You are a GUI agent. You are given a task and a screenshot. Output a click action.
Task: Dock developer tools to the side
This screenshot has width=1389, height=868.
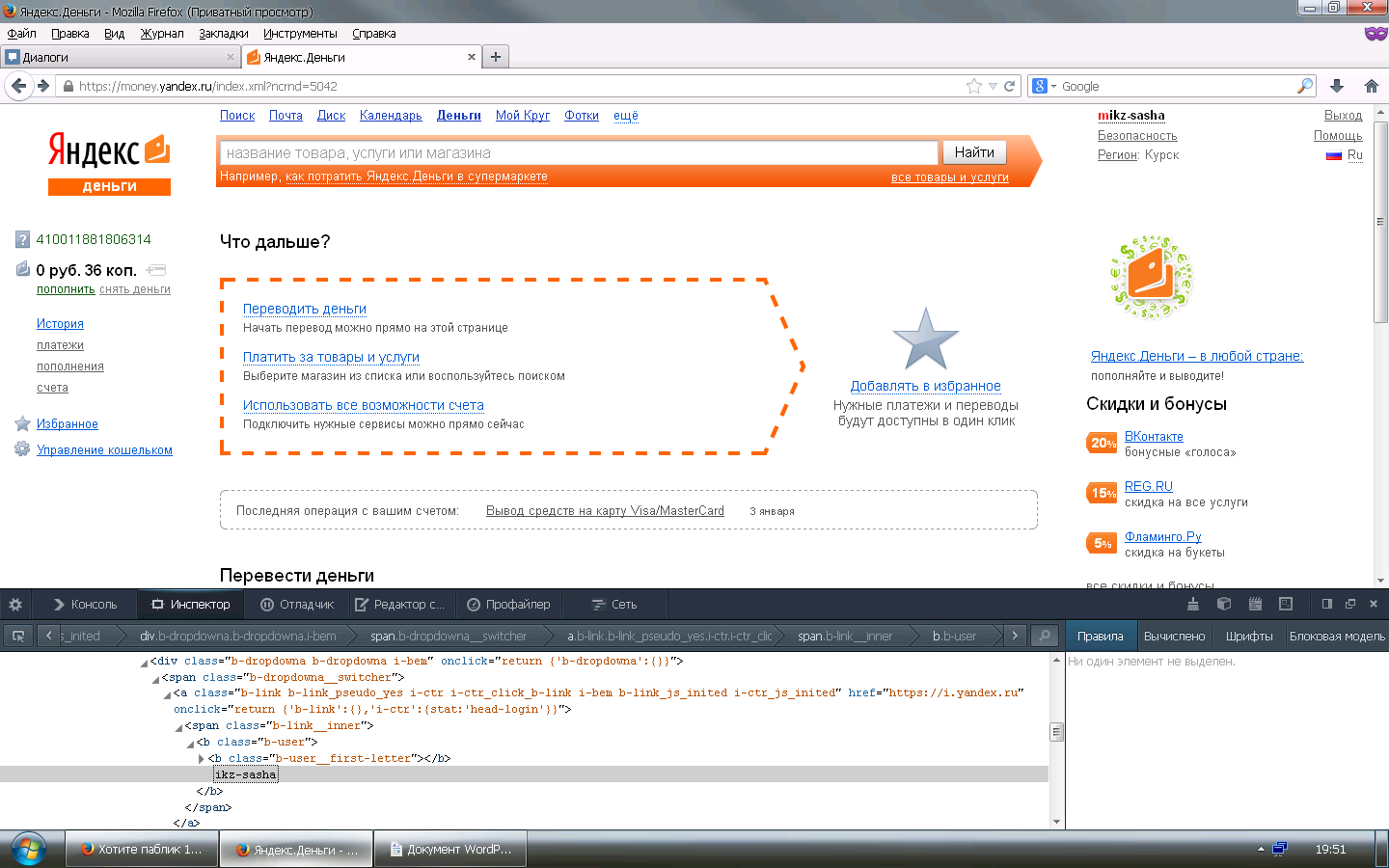tap(1327, 604)
